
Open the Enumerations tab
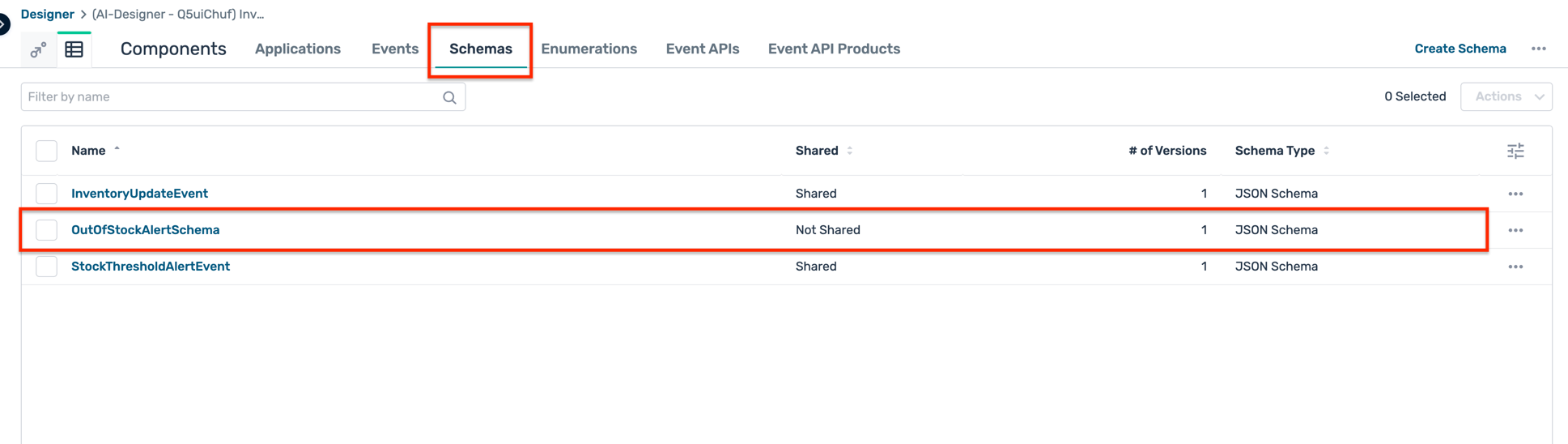[x=589, y=49]
